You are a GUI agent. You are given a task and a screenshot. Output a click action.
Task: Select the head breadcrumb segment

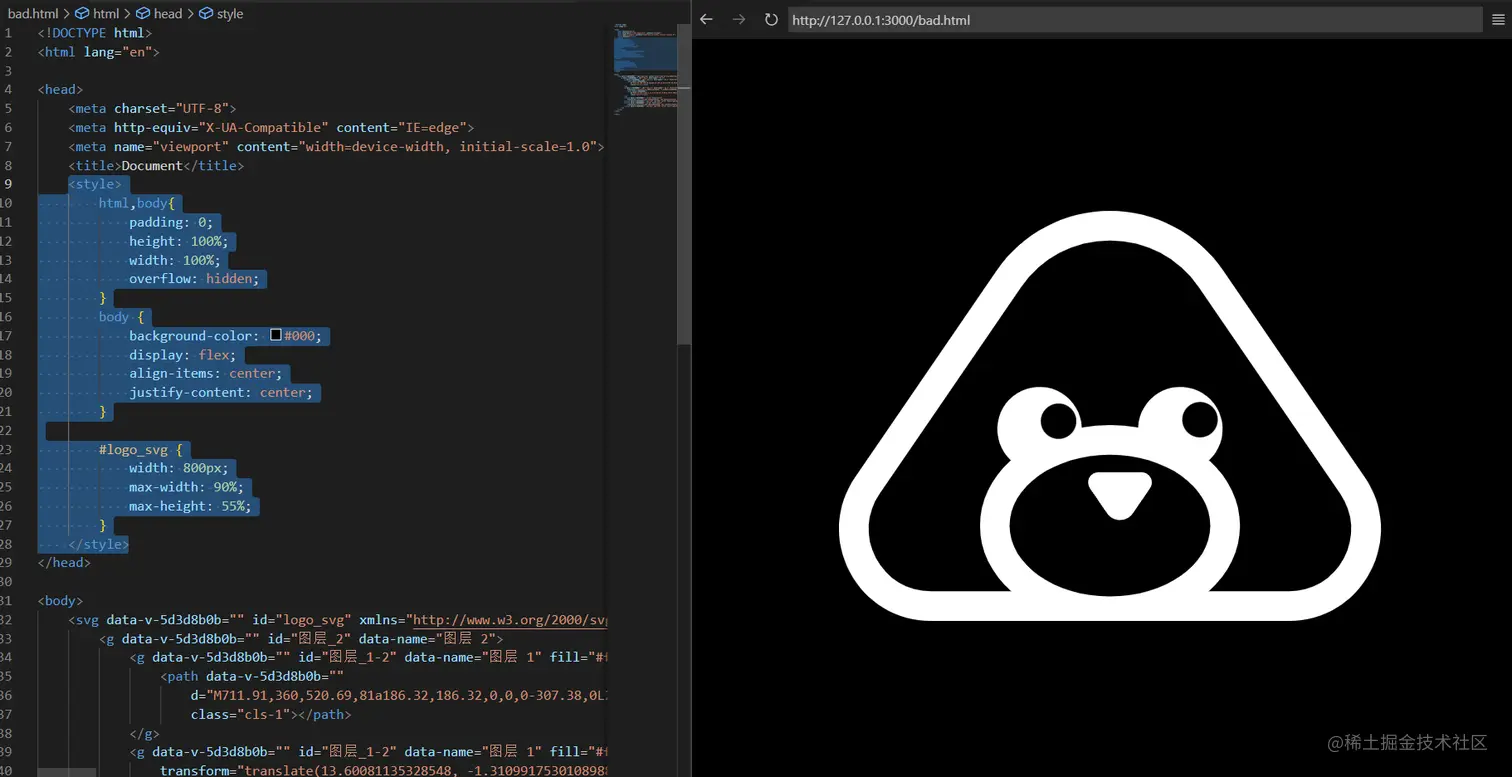(159, 13)
